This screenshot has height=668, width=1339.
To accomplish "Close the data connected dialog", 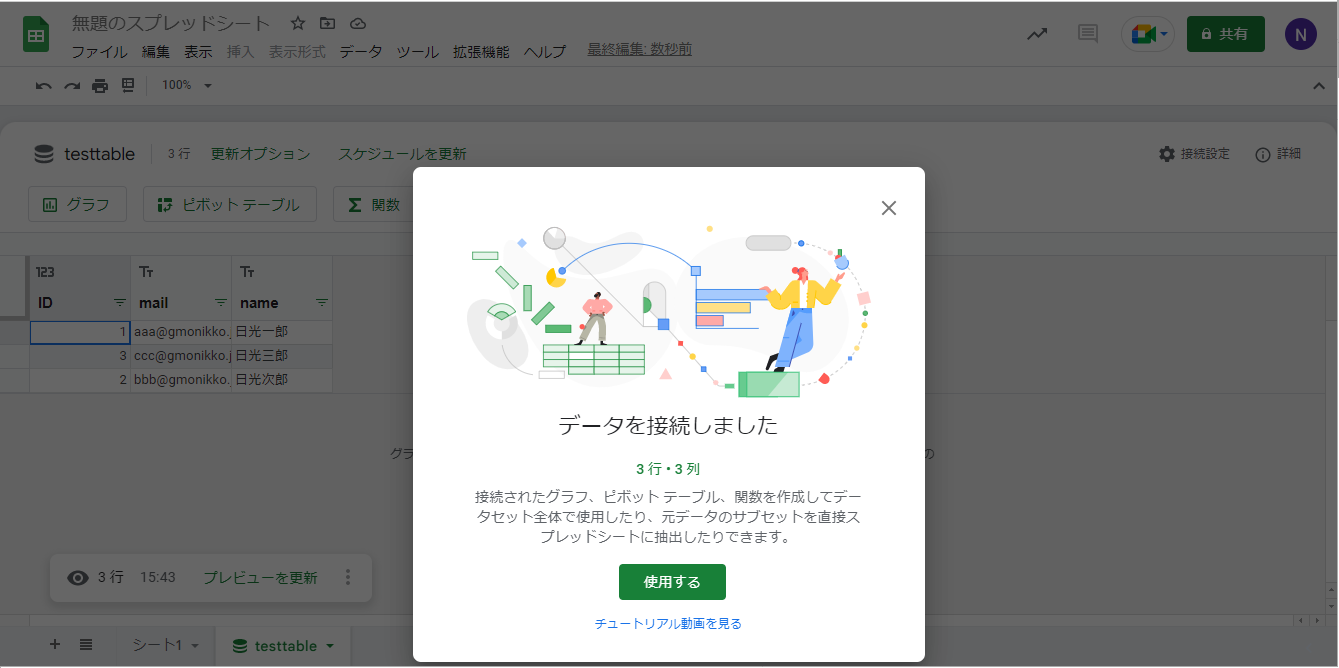I will pyautogui.click(x=888, y=208).
